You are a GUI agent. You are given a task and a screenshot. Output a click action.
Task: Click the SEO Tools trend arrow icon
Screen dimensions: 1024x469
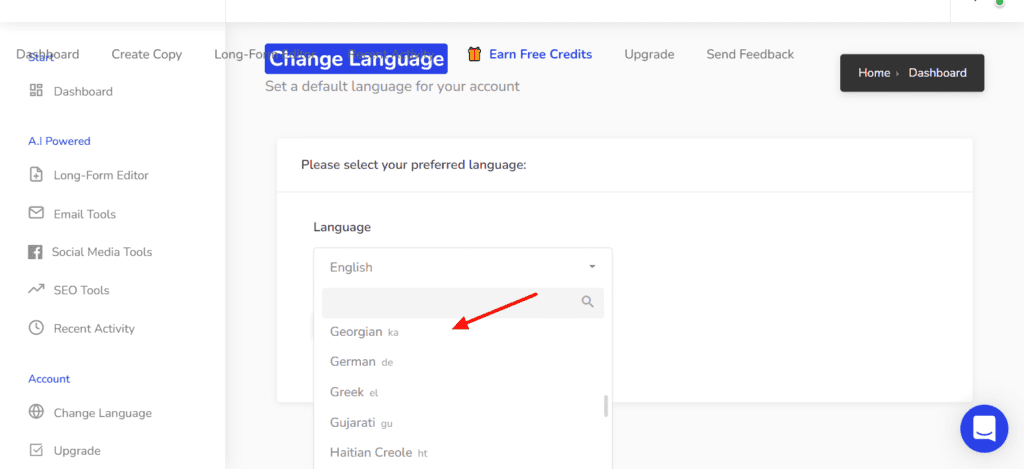[36, 290]
